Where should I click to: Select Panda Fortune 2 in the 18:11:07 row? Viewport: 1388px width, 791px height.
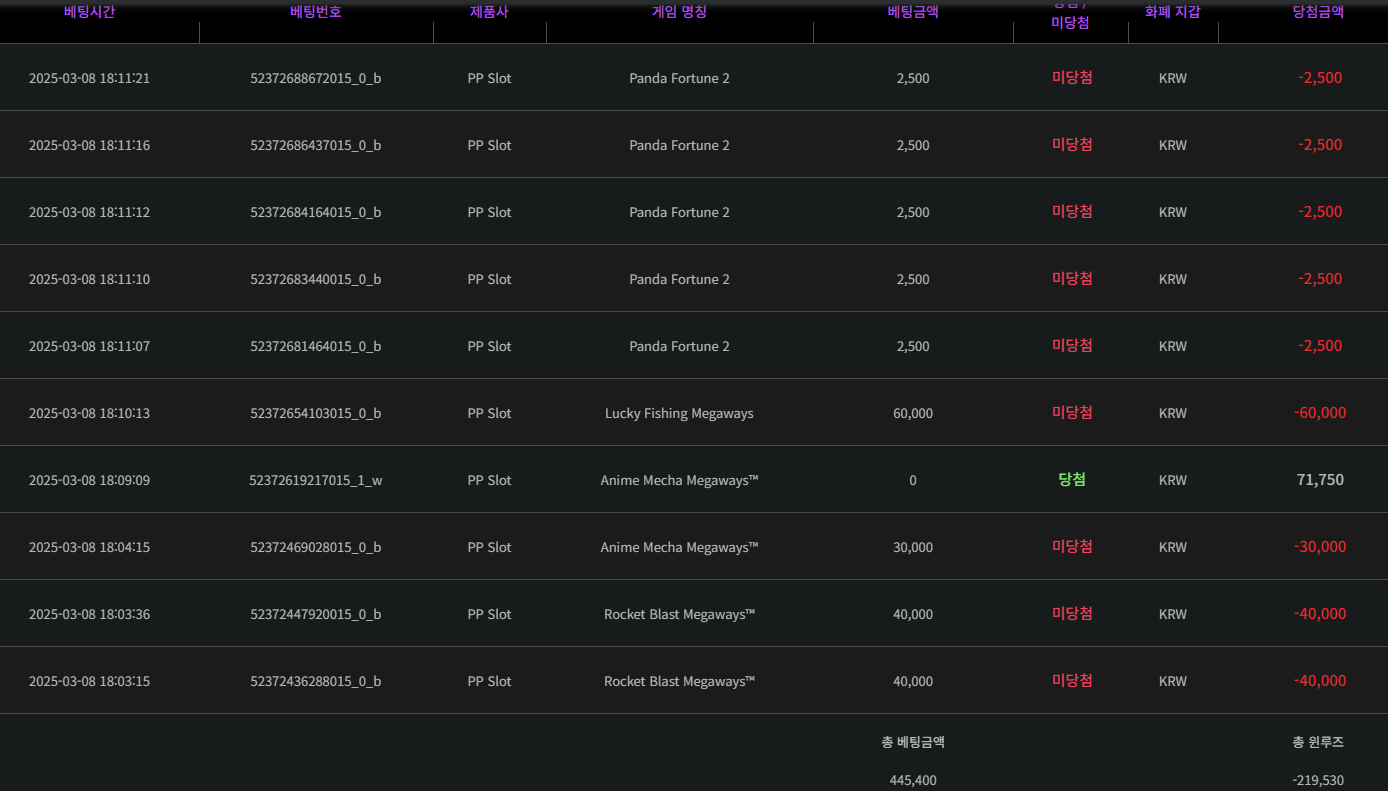(x=679, y=346)
